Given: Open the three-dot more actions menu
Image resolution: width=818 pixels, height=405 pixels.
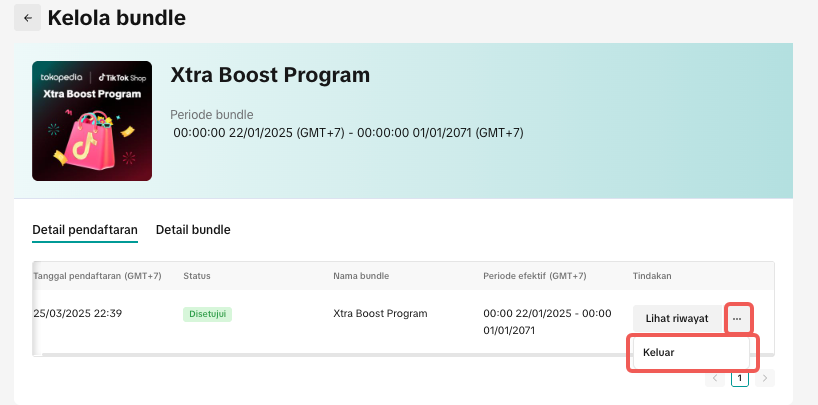Looking at the screenshot, I should (737, 319).
